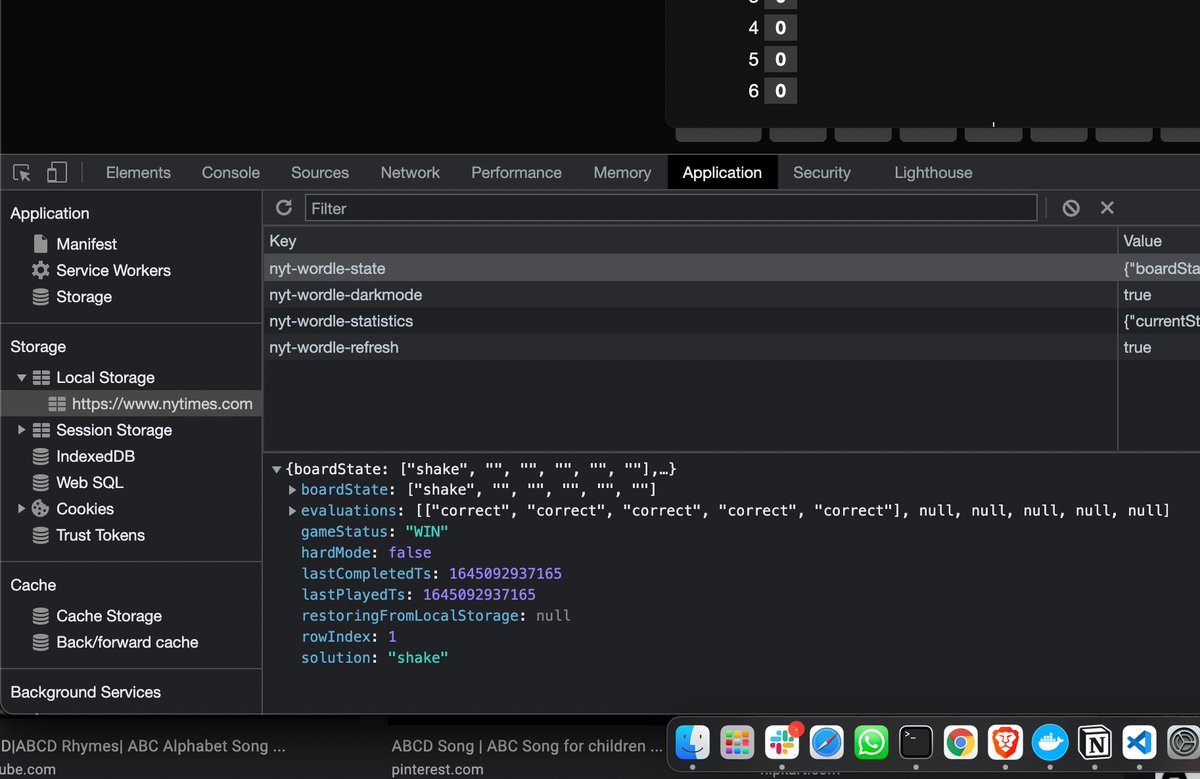The height and width of the screenshot is (779, 1200).
Task: Click the lastPlayedTs timestamp value
Action: pyautogui.click(x=479, y=595)
